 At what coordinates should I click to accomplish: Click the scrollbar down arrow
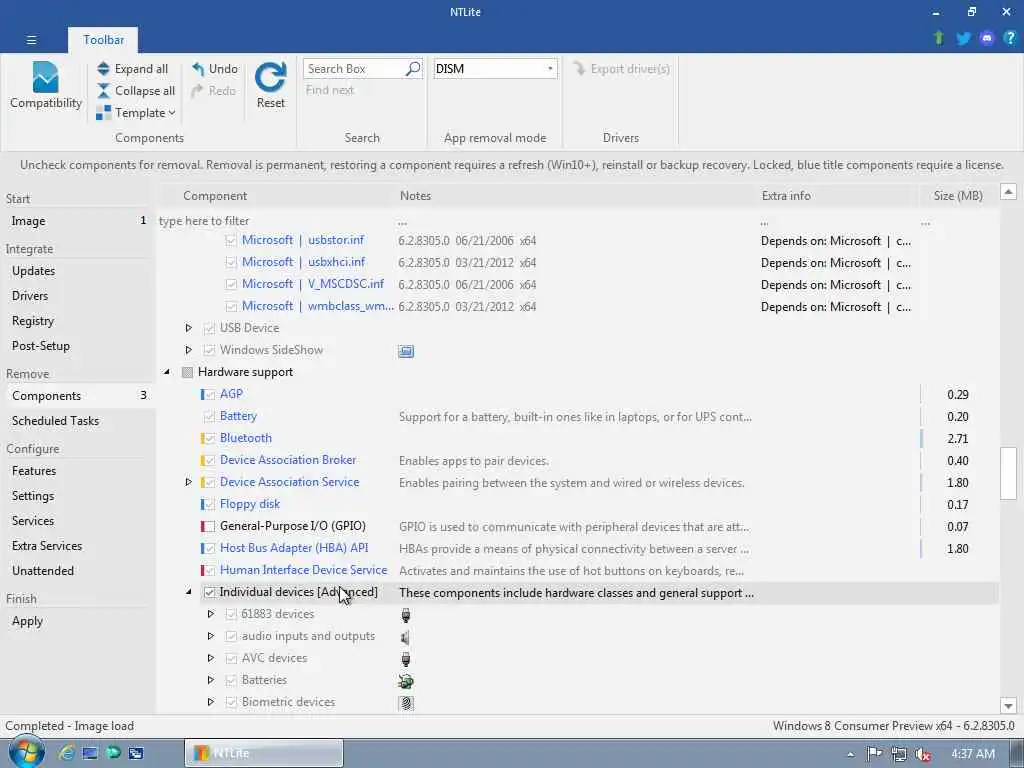[1008, 705]
